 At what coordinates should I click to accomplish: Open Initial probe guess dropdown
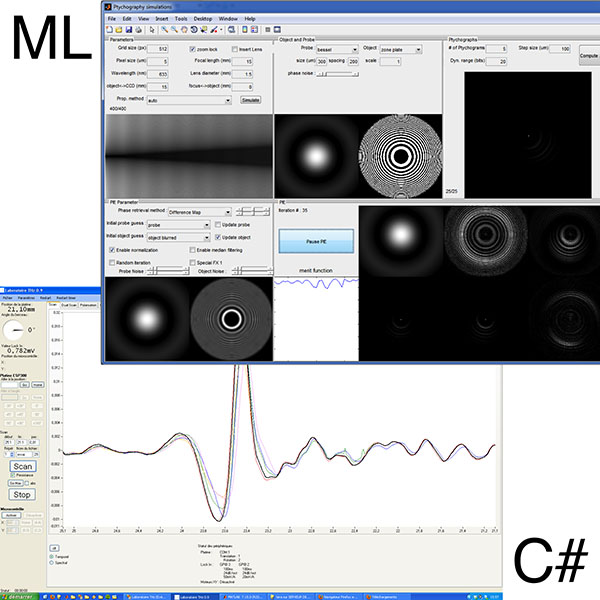(x=178, y=225)
